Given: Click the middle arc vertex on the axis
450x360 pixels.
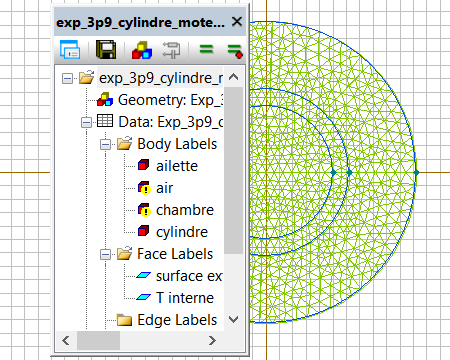Looking at the screenshot, I should 349,172.
